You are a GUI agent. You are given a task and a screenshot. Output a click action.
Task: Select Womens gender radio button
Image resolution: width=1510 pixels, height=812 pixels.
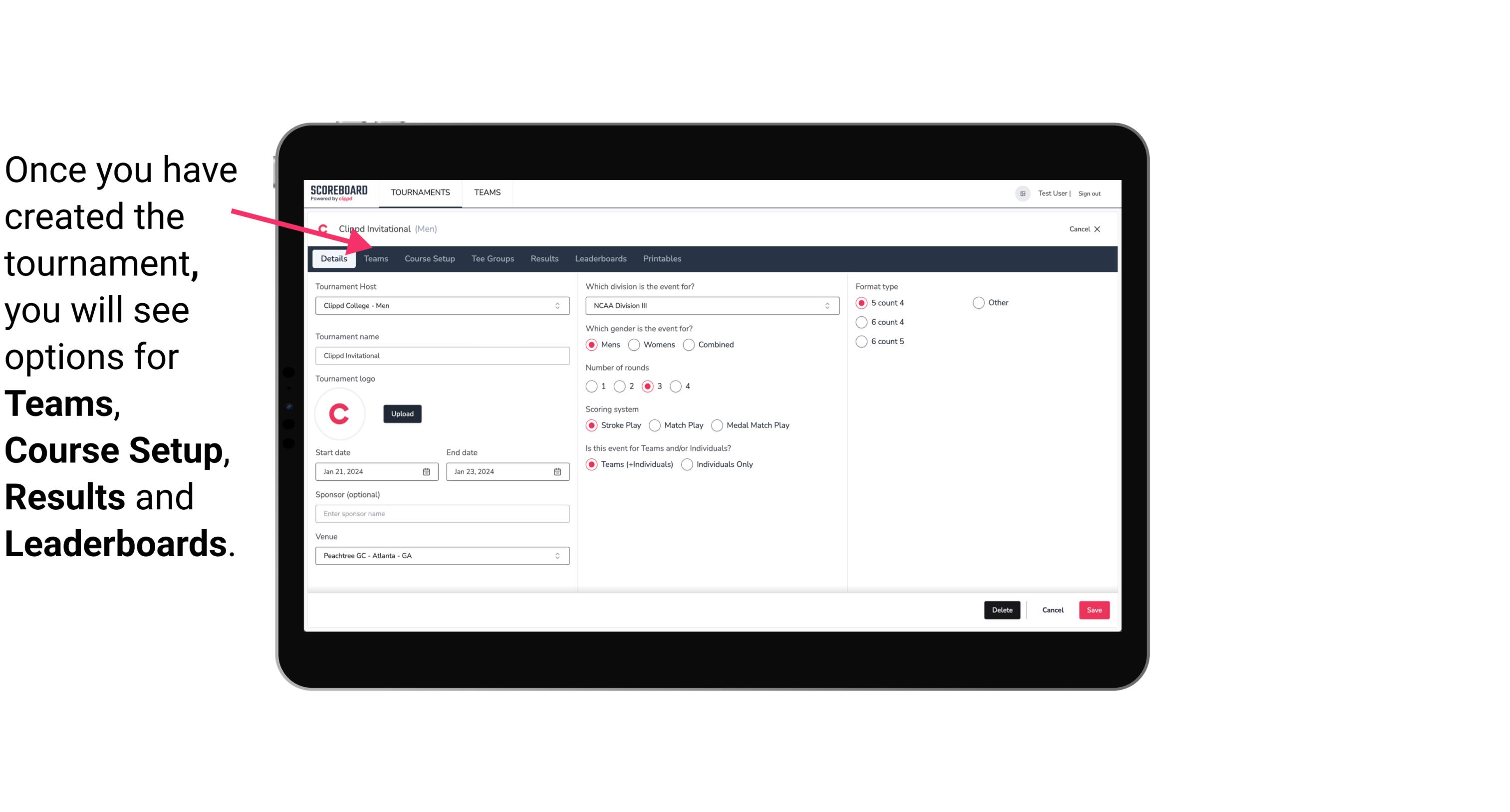(x=634, y=344)
